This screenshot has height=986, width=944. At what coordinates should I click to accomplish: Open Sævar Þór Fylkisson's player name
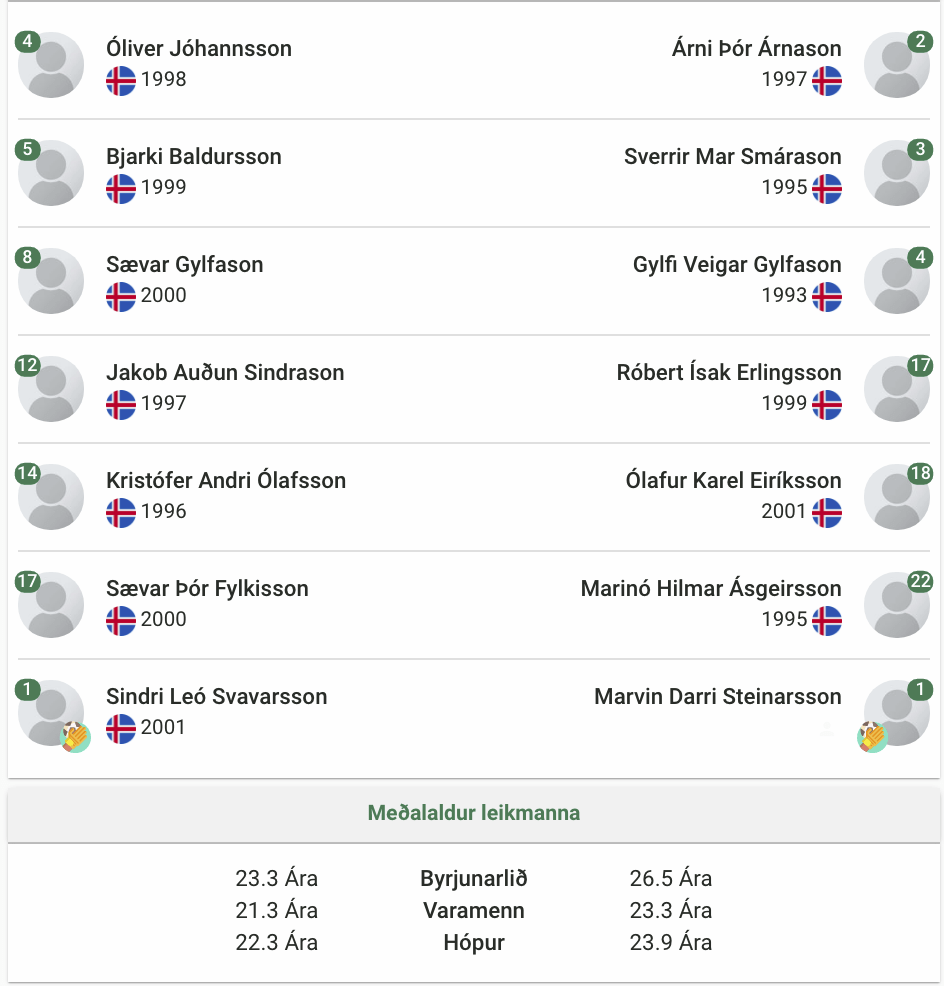pyautogui.click(x=207, y=589)
